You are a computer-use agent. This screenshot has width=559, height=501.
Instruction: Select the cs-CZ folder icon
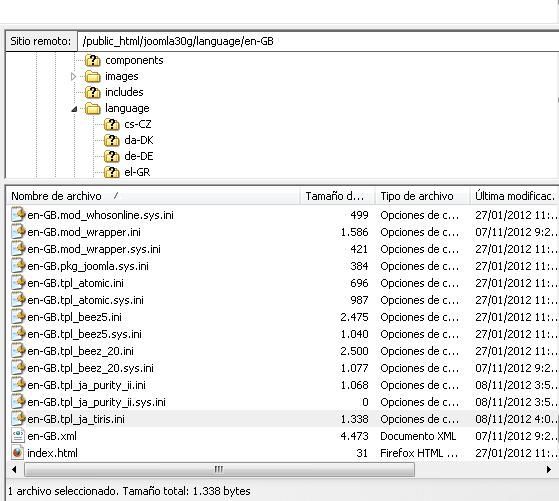coord(112,124)
